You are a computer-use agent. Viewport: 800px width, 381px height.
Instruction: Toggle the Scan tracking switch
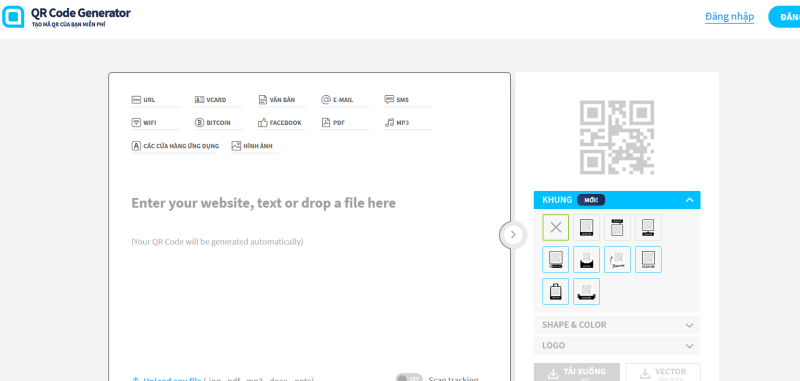[x=409, y=378]
